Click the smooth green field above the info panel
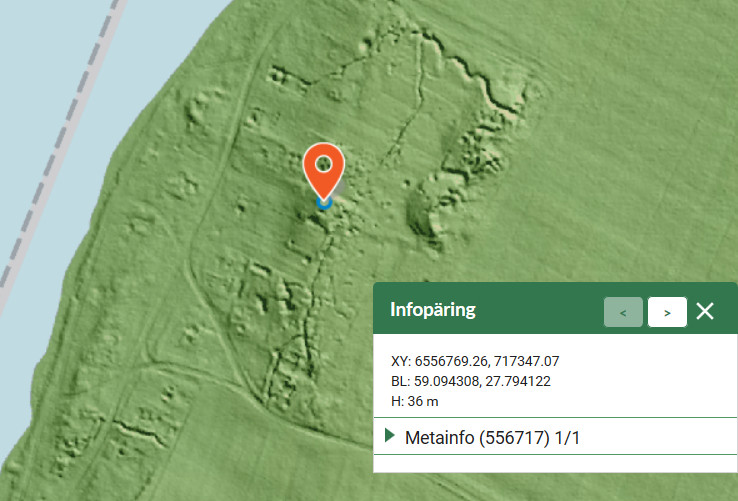The image size is (738, 501). point(620,180)
